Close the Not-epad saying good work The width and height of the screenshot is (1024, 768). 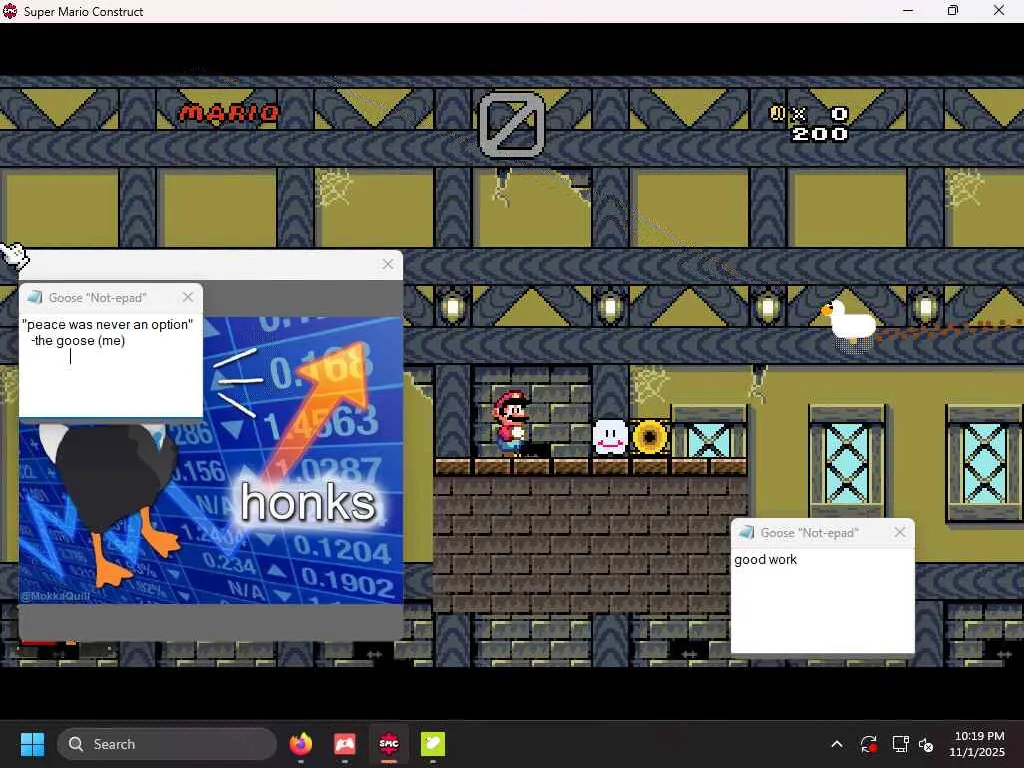[900, 532]
